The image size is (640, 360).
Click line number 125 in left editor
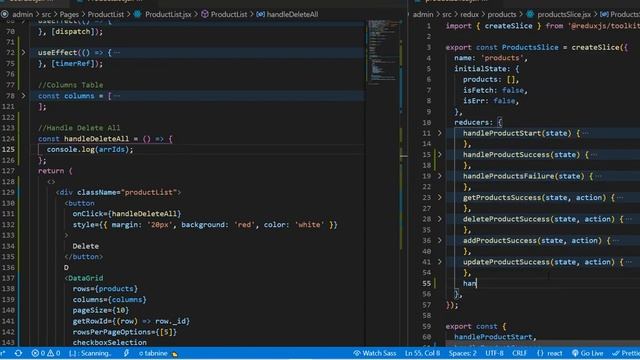click(x=9, y=149)
